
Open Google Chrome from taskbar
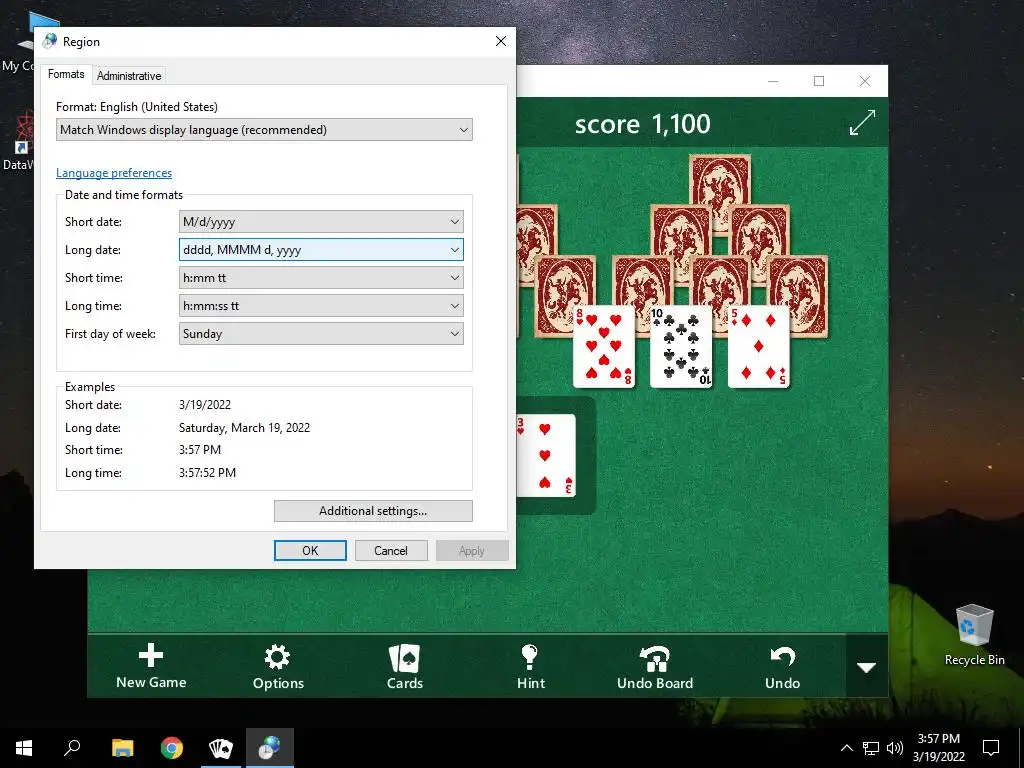(172, 748)
